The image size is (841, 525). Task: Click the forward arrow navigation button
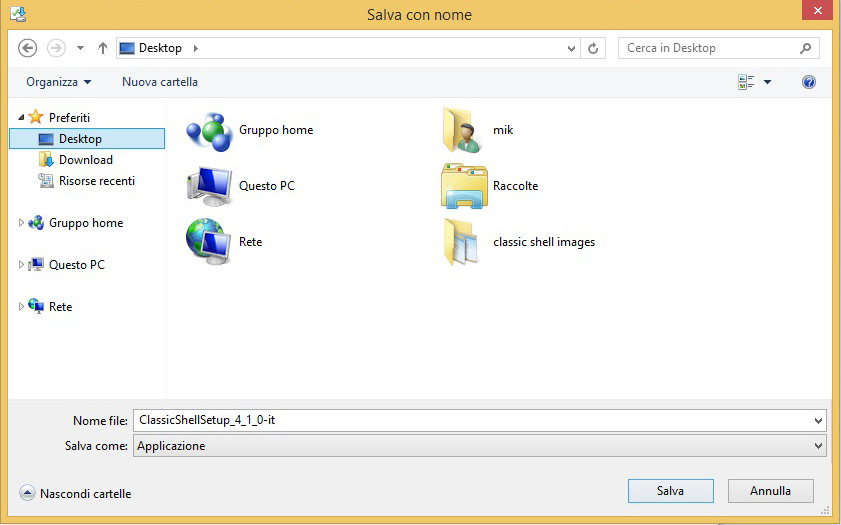click(x=56, y=48)
